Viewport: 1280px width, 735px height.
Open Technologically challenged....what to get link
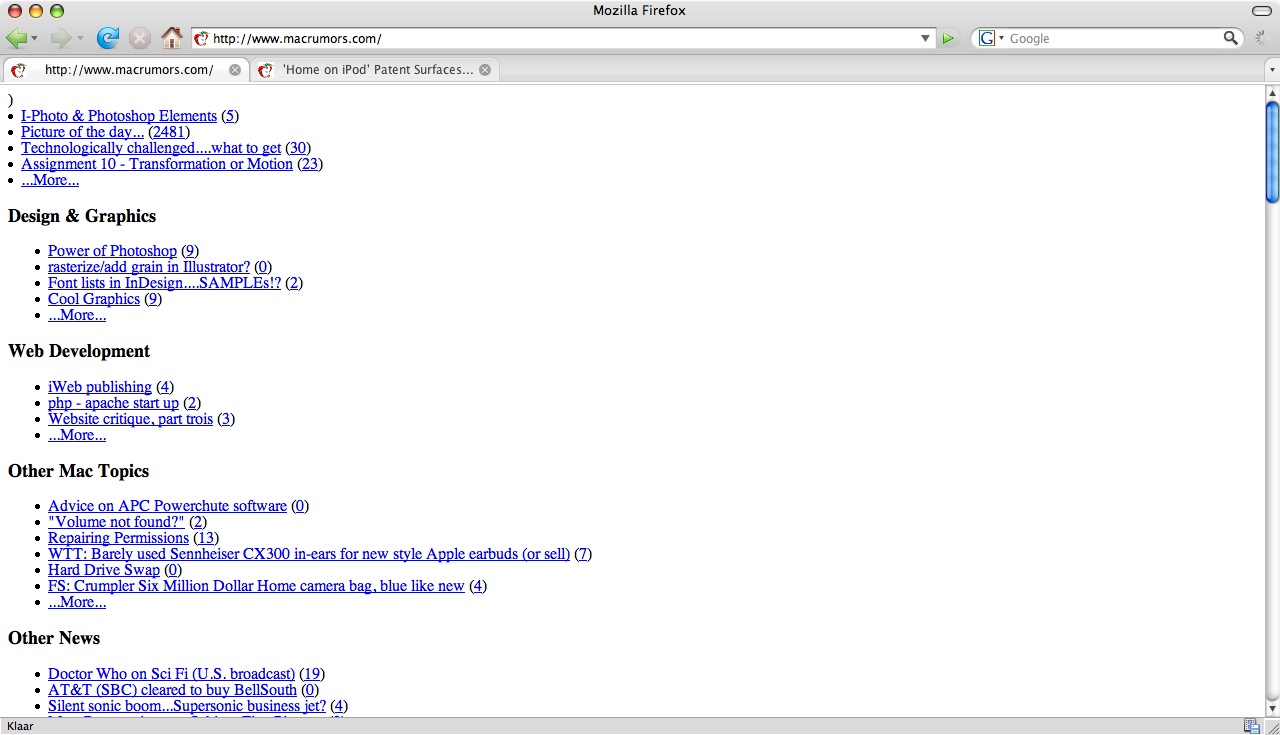(x=151, y=148)
